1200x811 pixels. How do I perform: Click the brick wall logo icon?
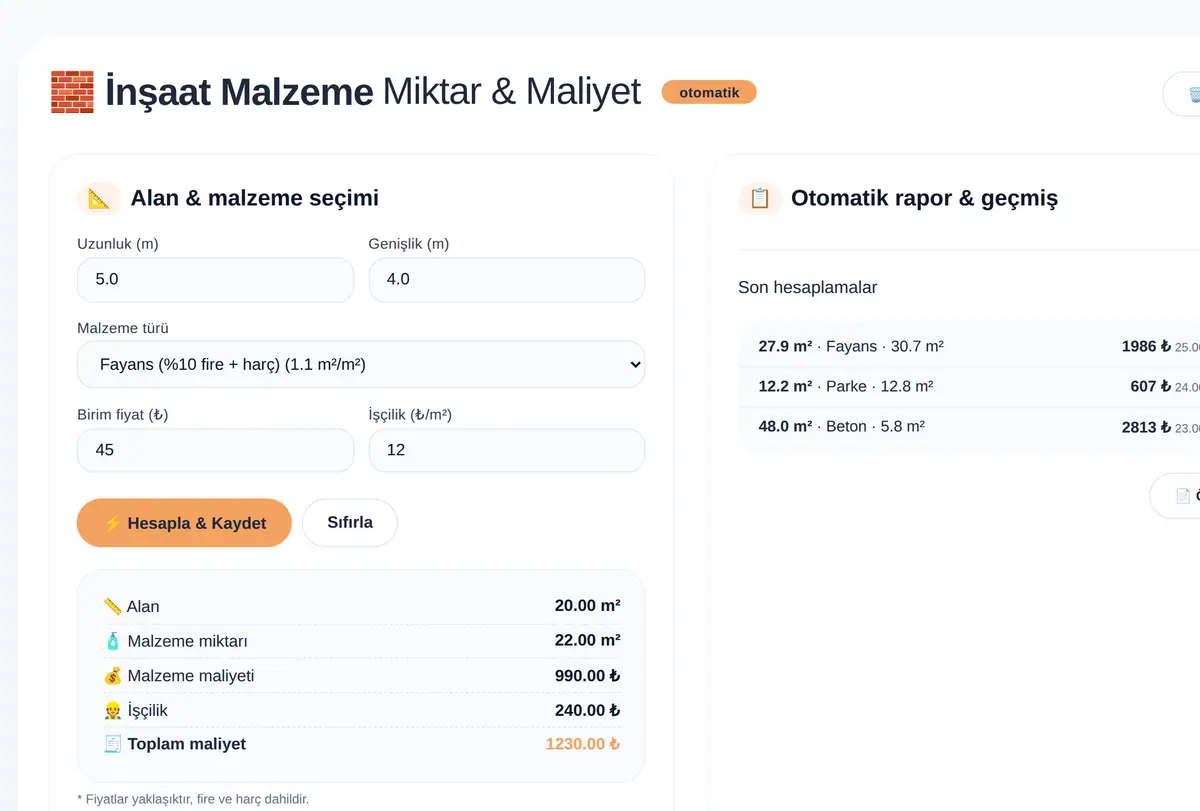point(72,92)
